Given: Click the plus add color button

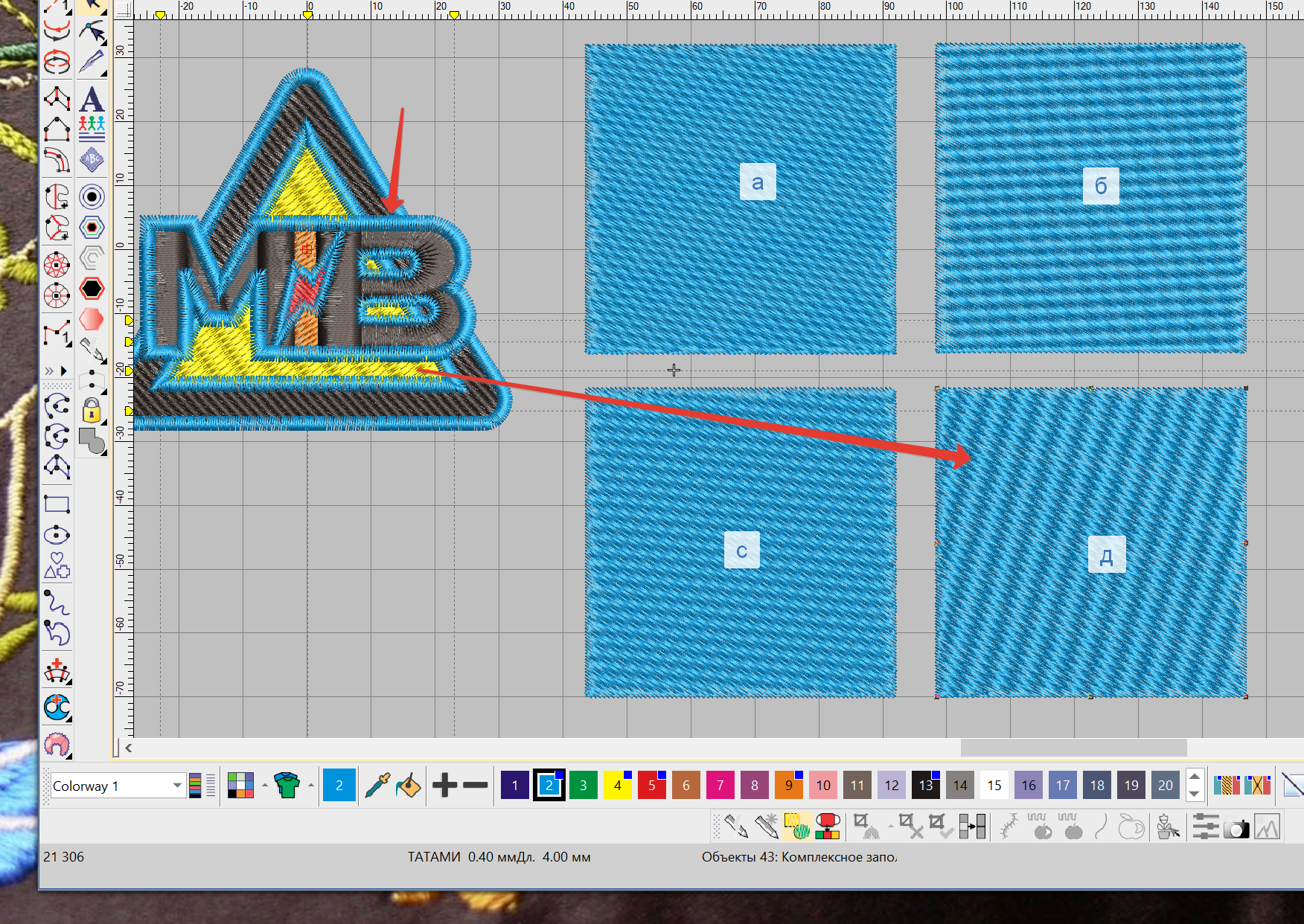Looking at the screenshot, I should coord(444,786).
